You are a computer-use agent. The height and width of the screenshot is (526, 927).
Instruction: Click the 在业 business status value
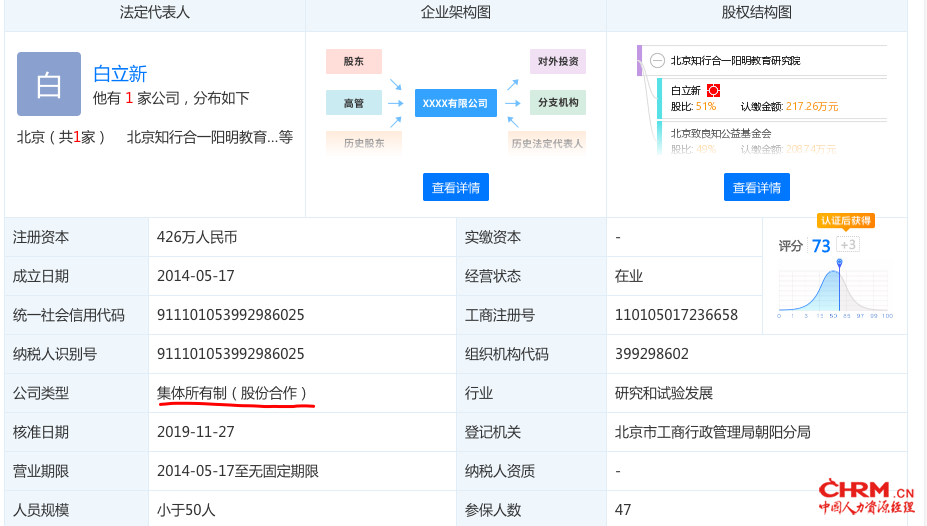[x=628, y=276]
